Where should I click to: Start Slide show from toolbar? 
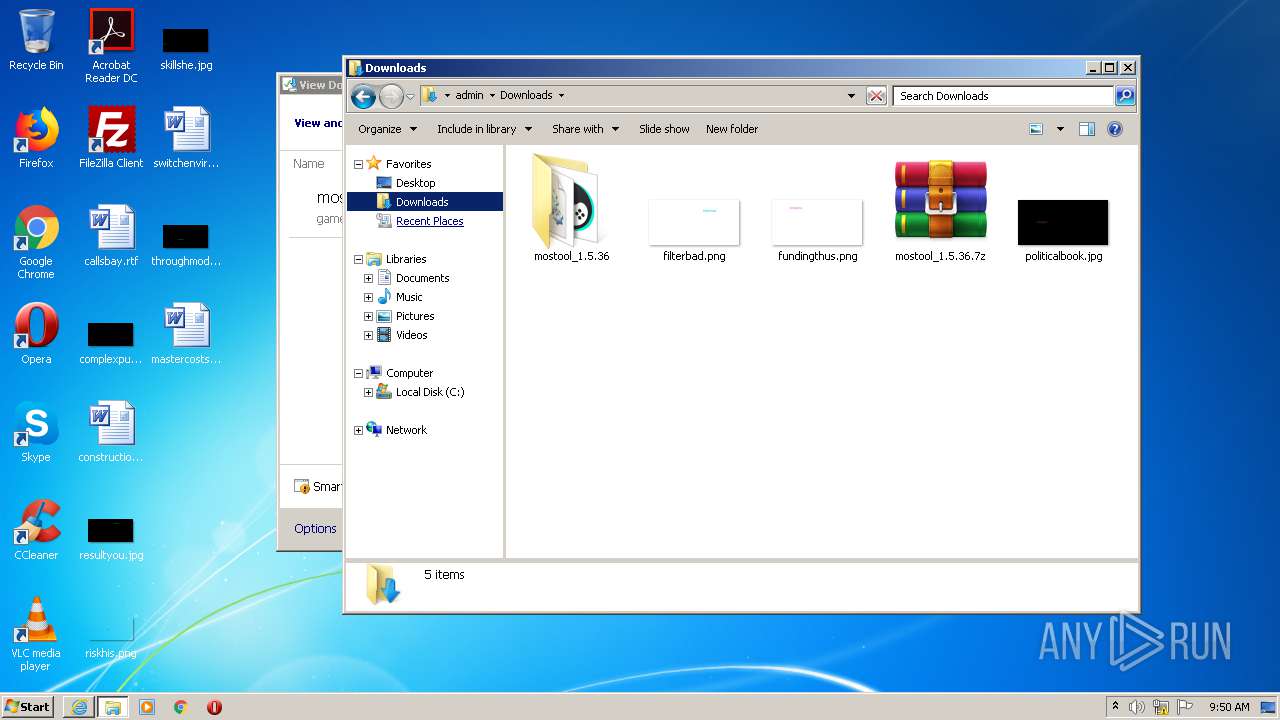(664, 129)
